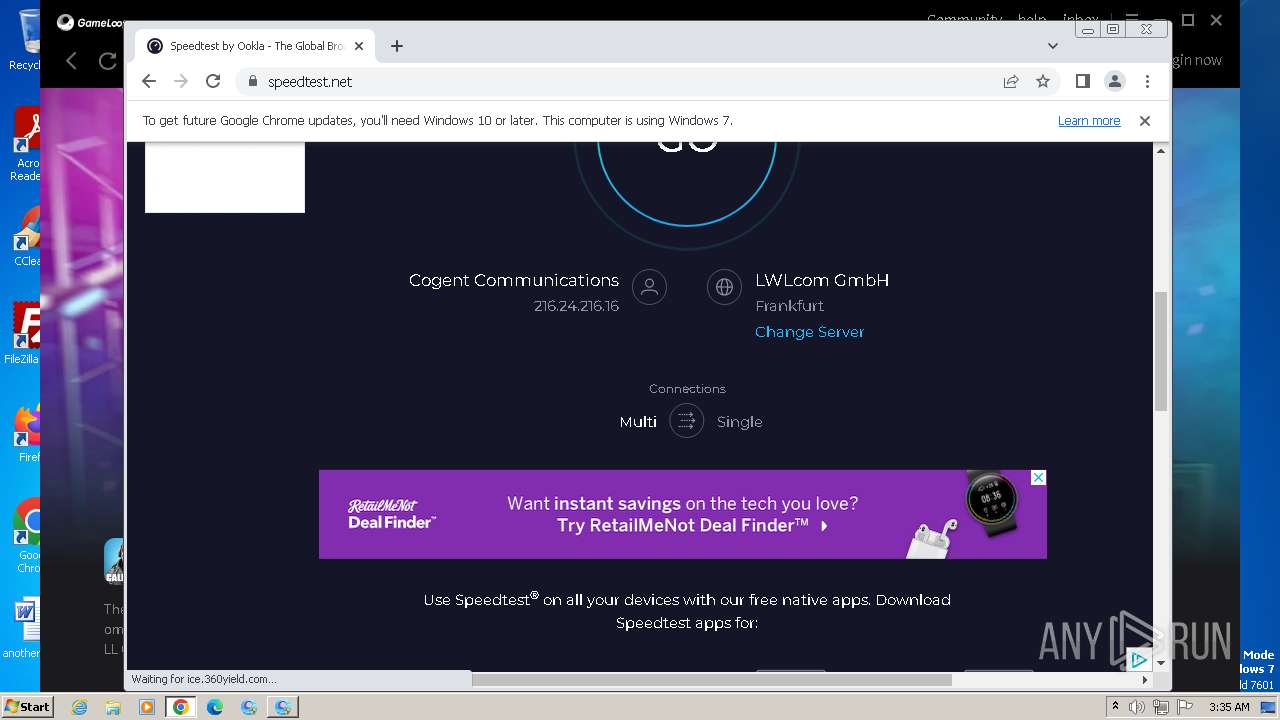
Task: Open the RetailMeNot Deal Finder banner ad
Action: (683, 514)
